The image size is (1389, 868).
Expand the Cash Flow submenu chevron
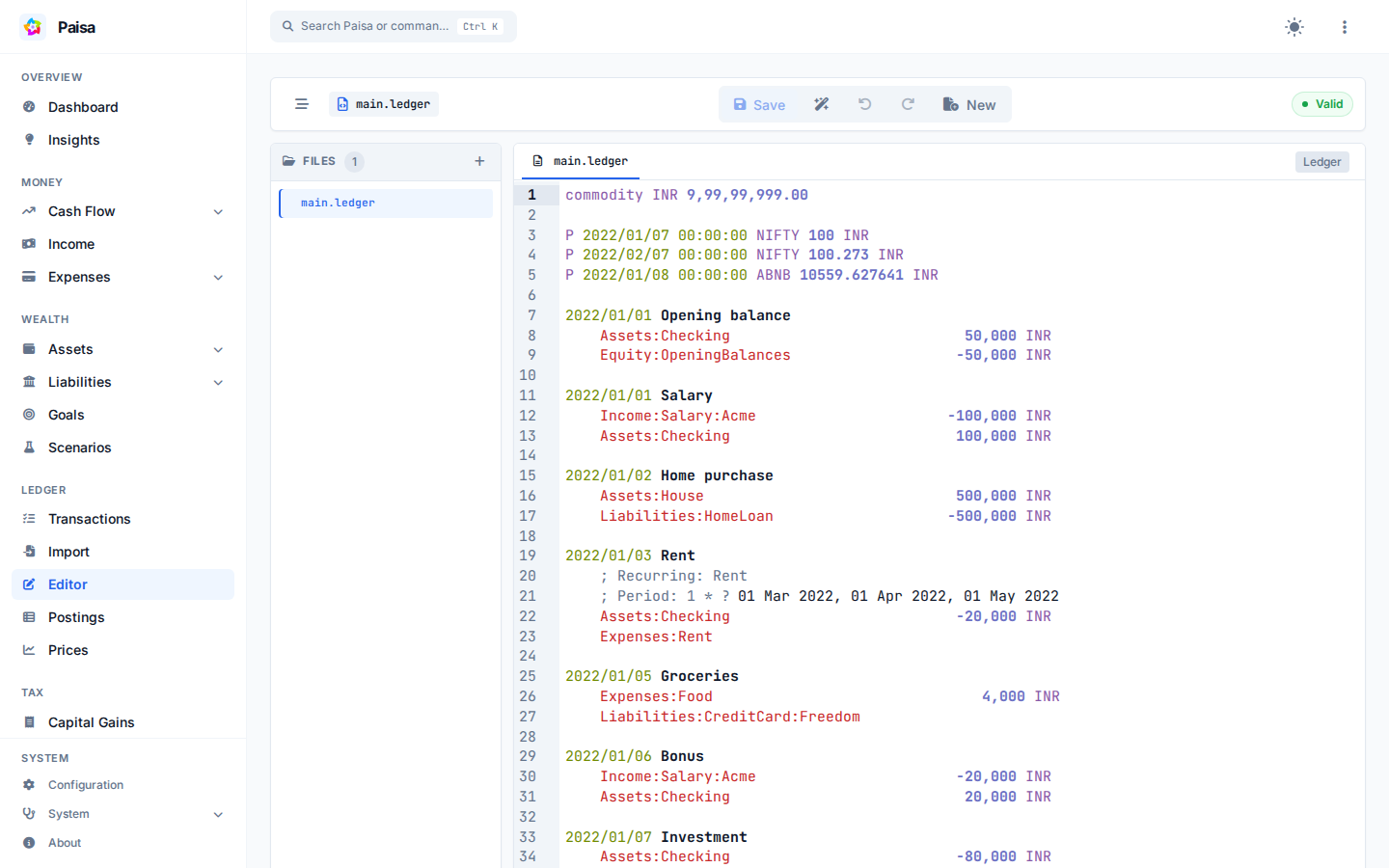[x=219, y=212]
